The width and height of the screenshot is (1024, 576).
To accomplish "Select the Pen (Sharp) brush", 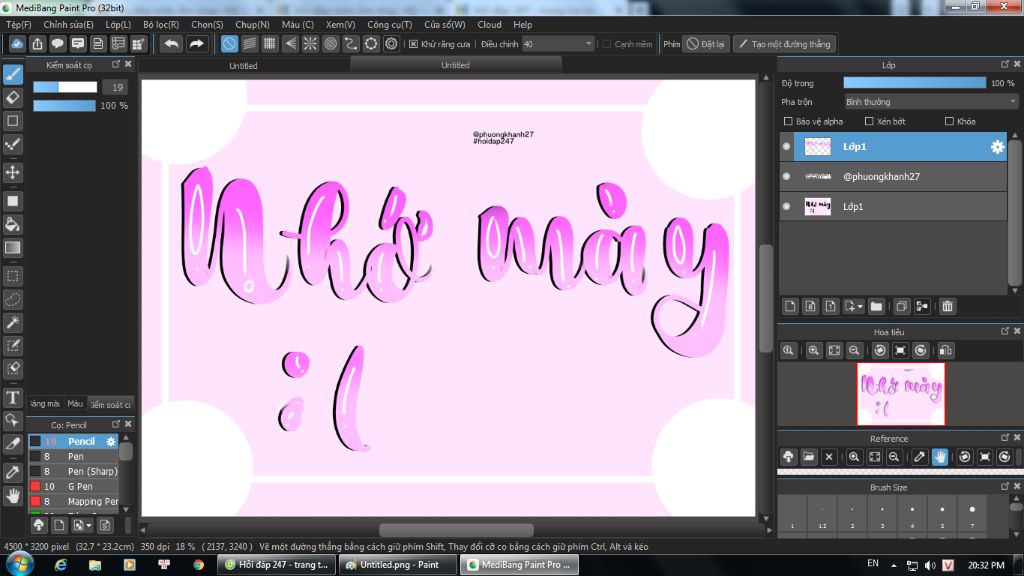I will coord(74,472).
